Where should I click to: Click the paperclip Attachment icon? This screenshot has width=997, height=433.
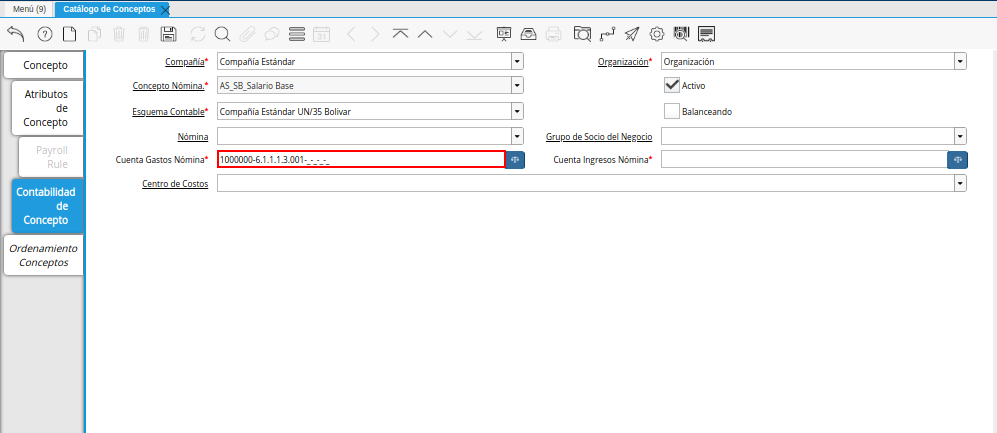click(x=247, y=34)
